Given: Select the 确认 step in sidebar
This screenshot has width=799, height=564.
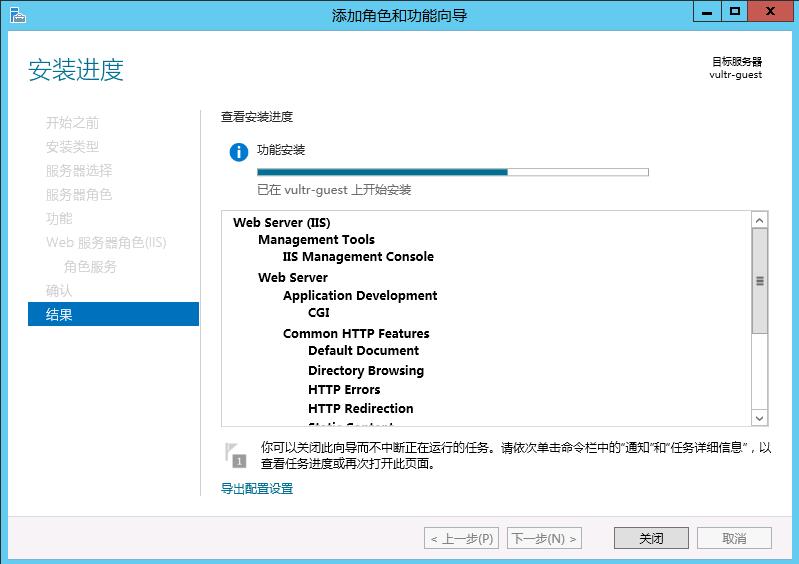Looking at the screenshot, I should (59, 290).
